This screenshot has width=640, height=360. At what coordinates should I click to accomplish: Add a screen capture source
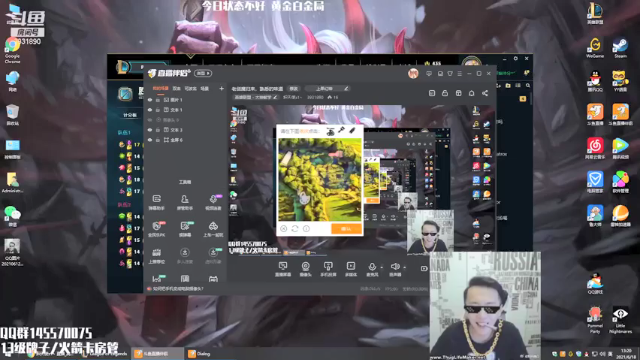282,269
